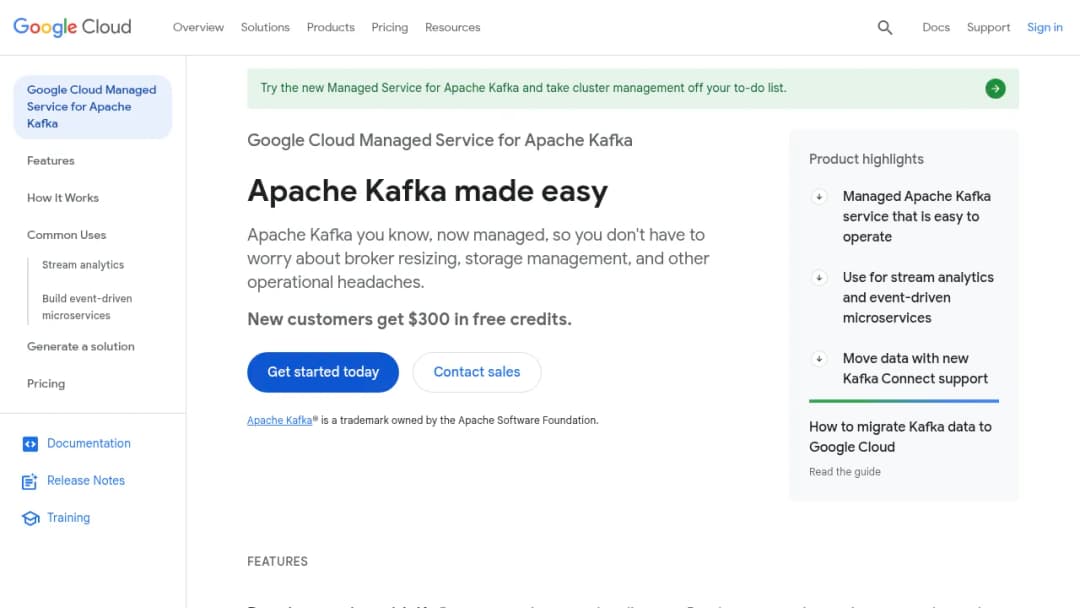Screen dimensions: 1080x608
Task: Open the Products menu
Action: point(331,28)
